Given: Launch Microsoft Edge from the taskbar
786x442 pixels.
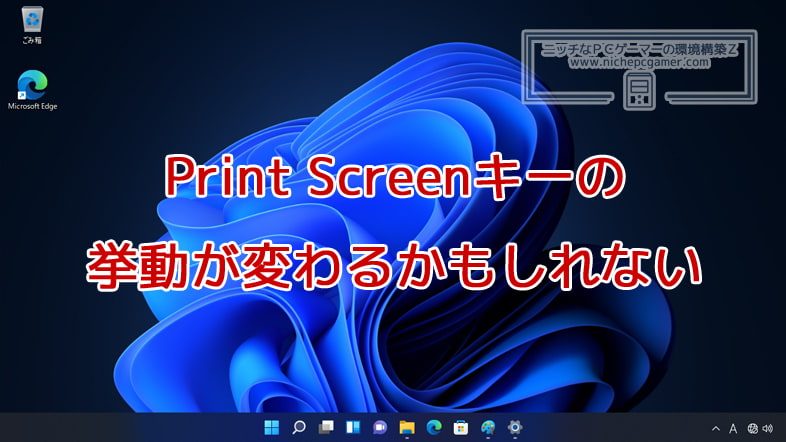Looking at the screenshot, I should click(434, 427).
